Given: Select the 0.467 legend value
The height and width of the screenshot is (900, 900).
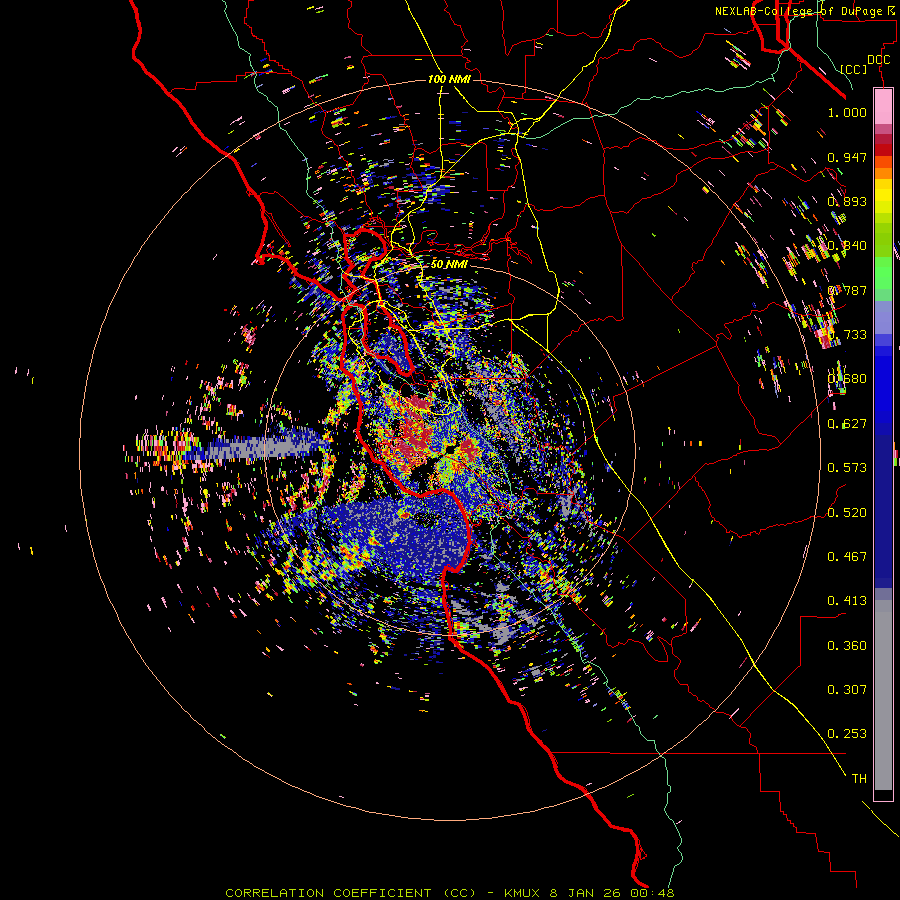Looking at the screenshot, I should (847, 557).
